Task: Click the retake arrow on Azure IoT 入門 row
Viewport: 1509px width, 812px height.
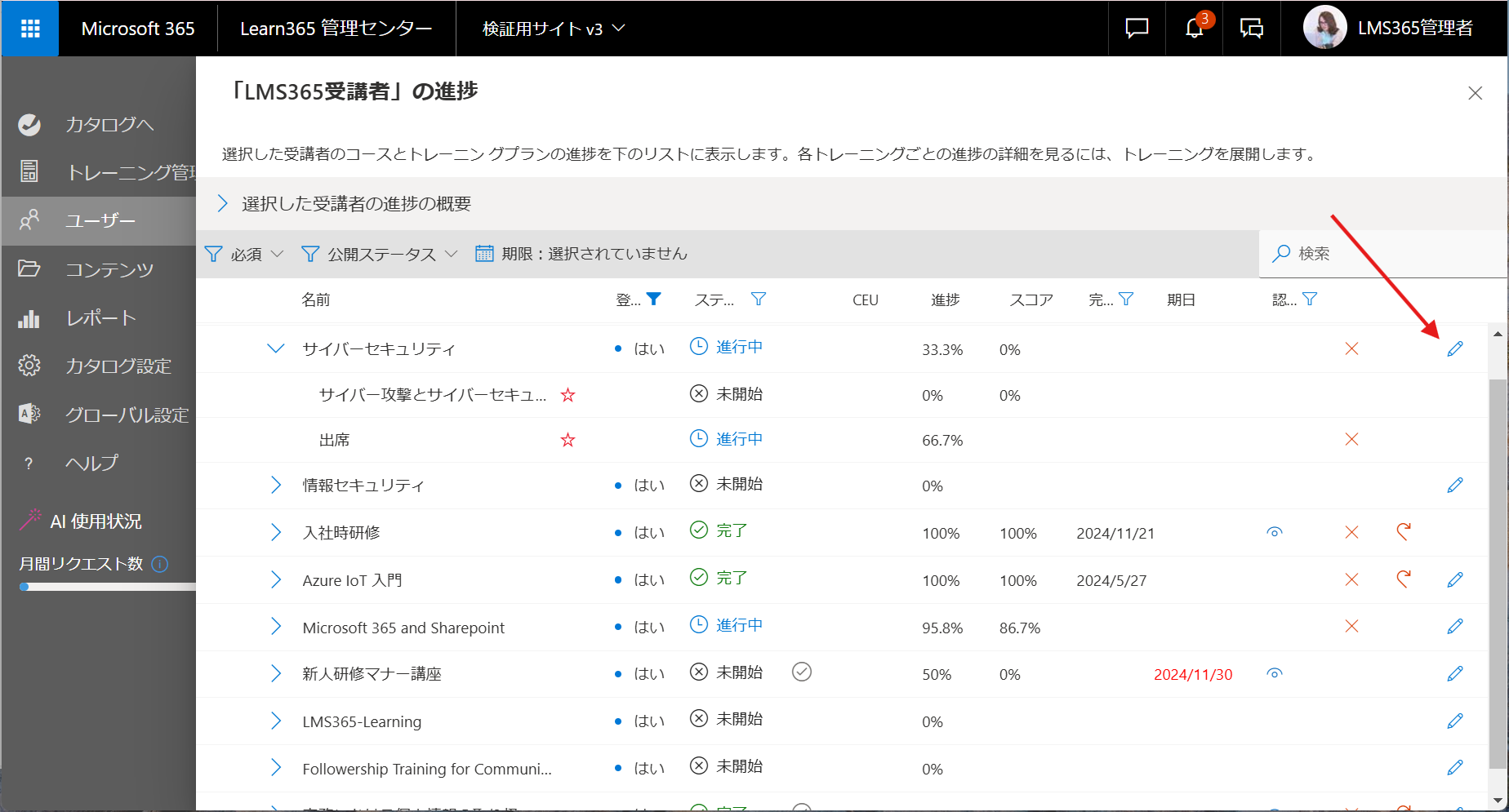Action: [1404, 579]
